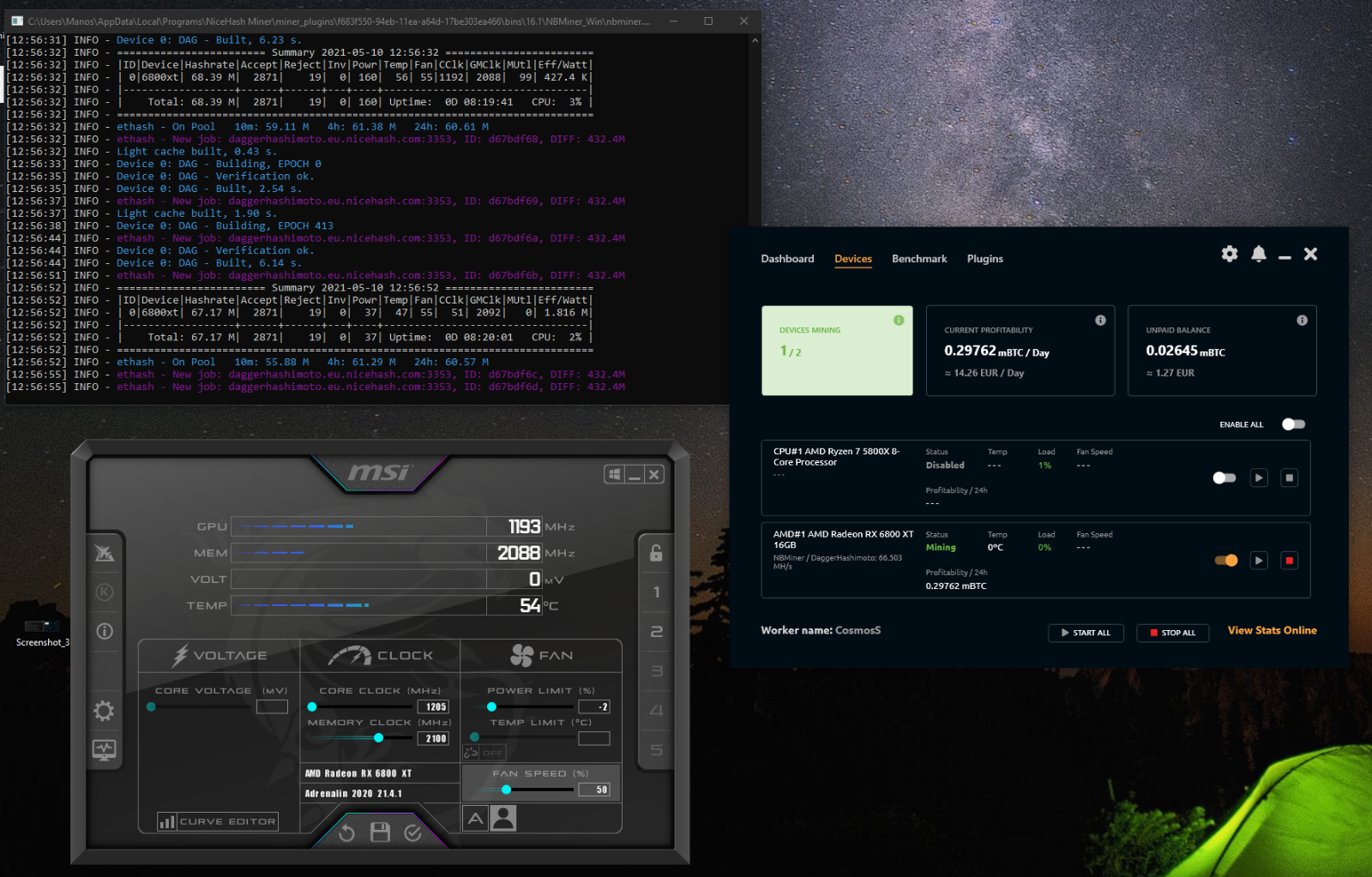Click the Fan Speed slider handle
This screenshot has height=877, width=1372.
[x=506, y=790]
